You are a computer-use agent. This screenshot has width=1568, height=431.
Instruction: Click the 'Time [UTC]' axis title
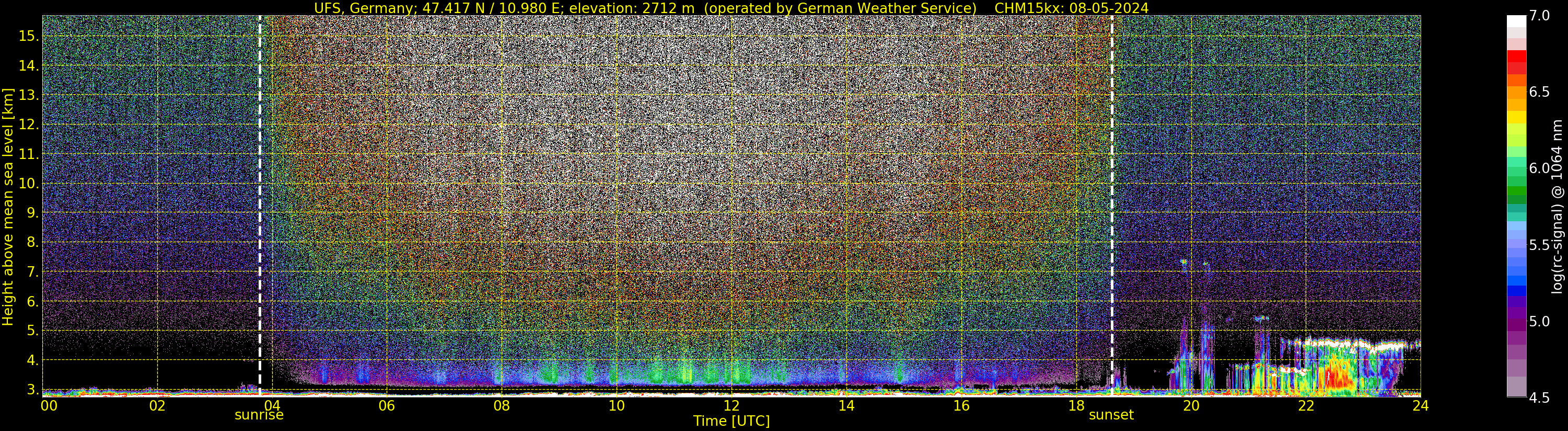[731, 421]
